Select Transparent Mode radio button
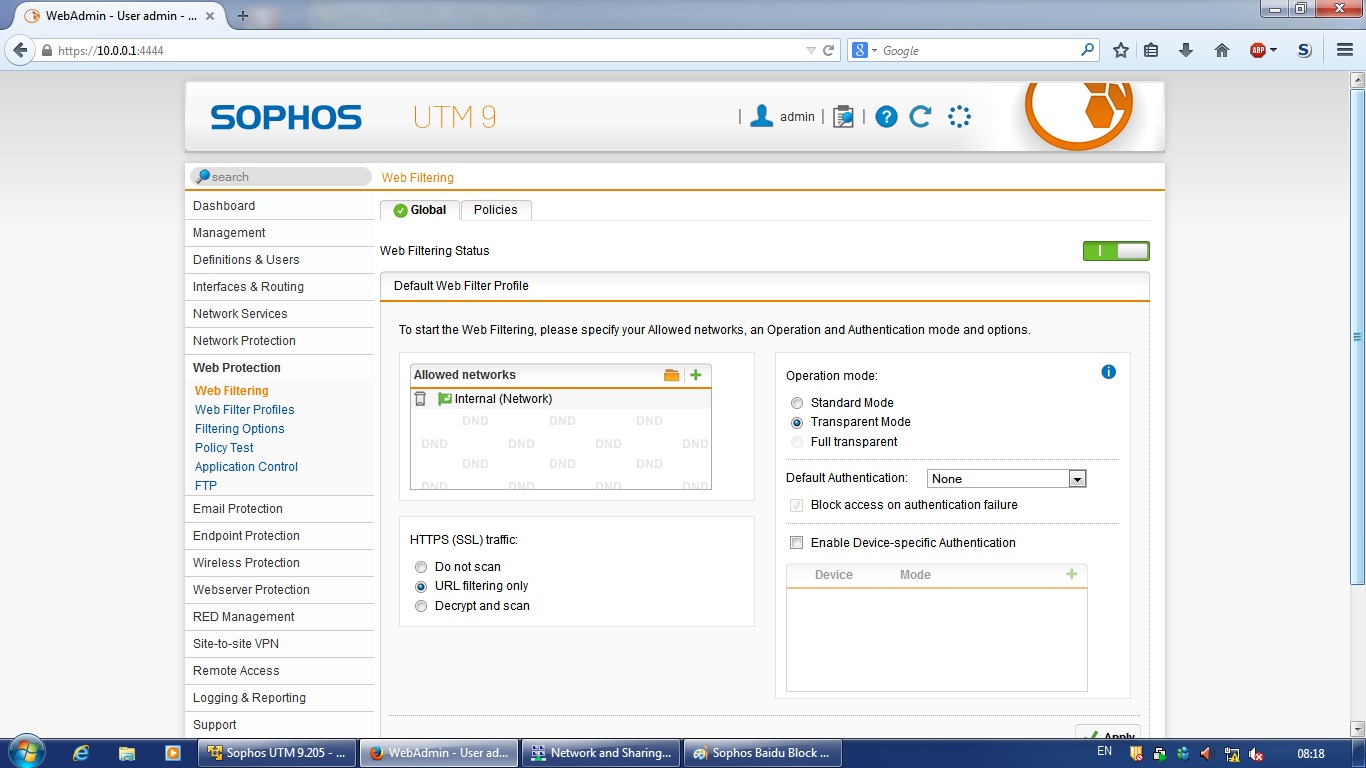The height and width of the screenshot is (768, 1366). (797, 423)
